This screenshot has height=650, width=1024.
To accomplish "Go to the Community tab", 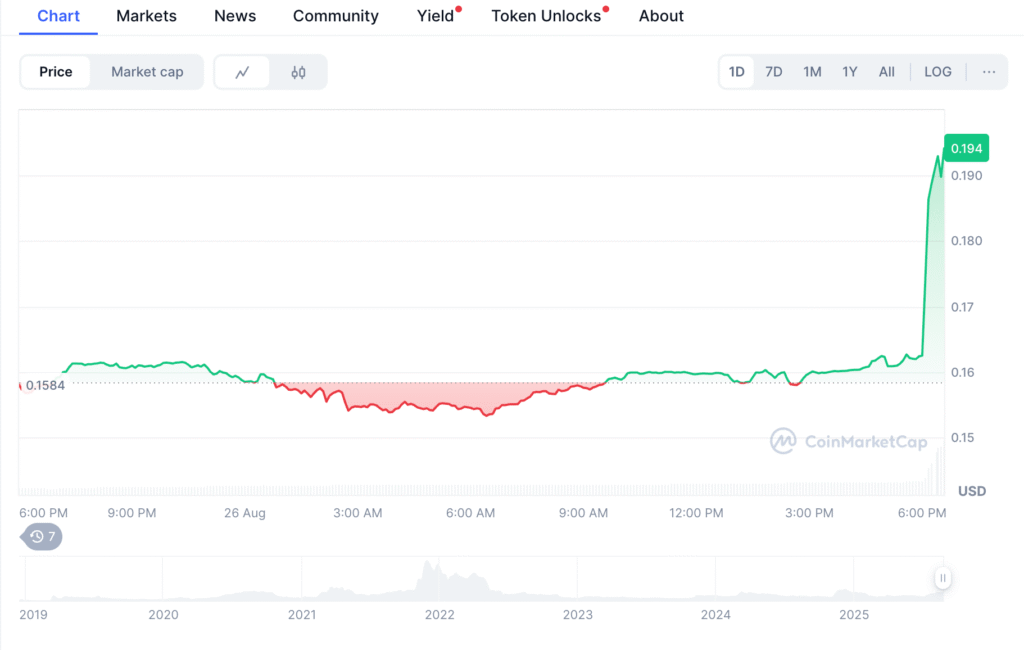I will (x=335, y=16).
